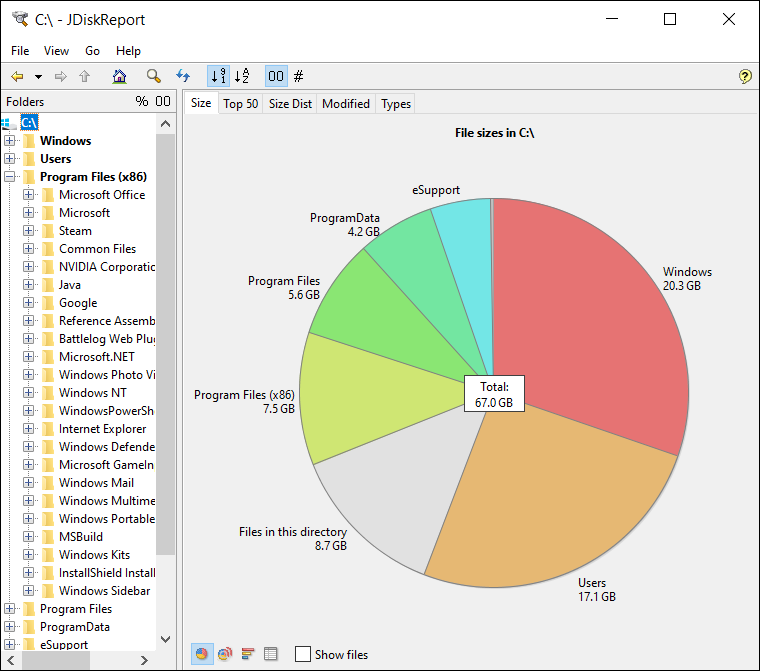Viewport: 760px width, 671px height.
Task: Open the Modified tab
Action: tap(346, 104)
